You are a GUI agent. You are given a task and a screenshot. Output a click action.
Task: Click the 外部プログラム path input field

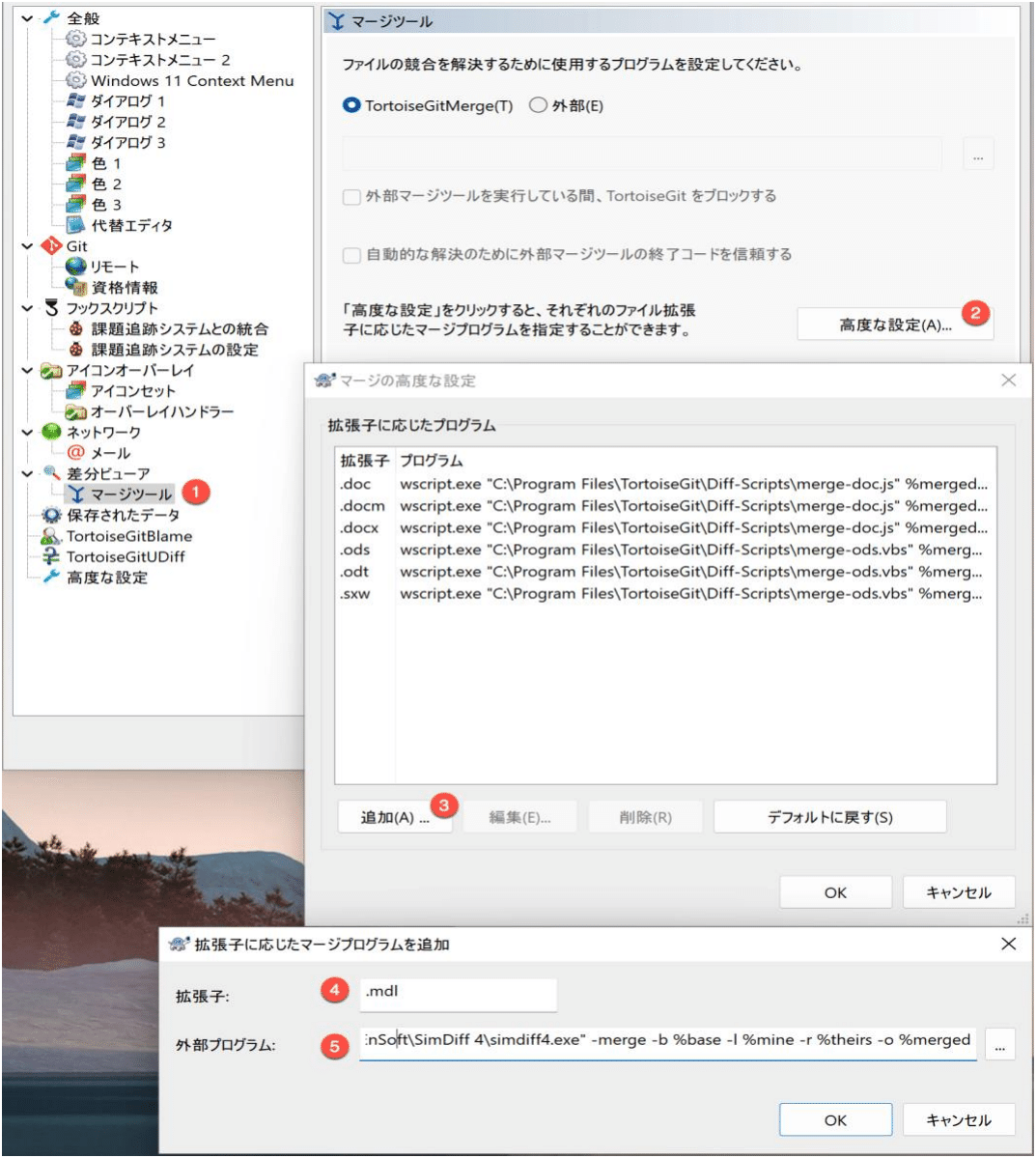click(667, 1043)
